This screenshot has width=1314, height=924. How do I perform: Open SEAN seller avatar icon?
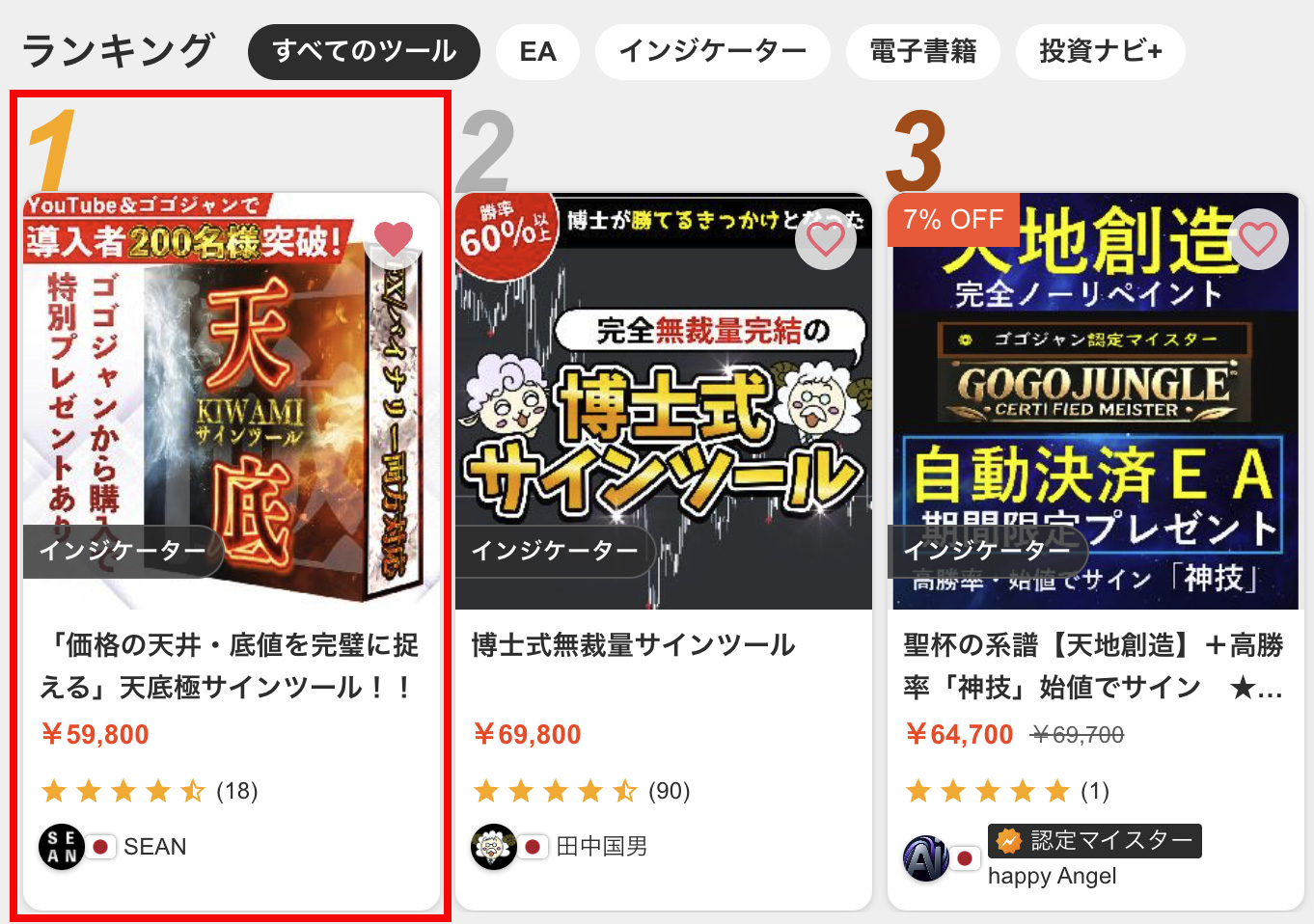click(x=62, y=847)
